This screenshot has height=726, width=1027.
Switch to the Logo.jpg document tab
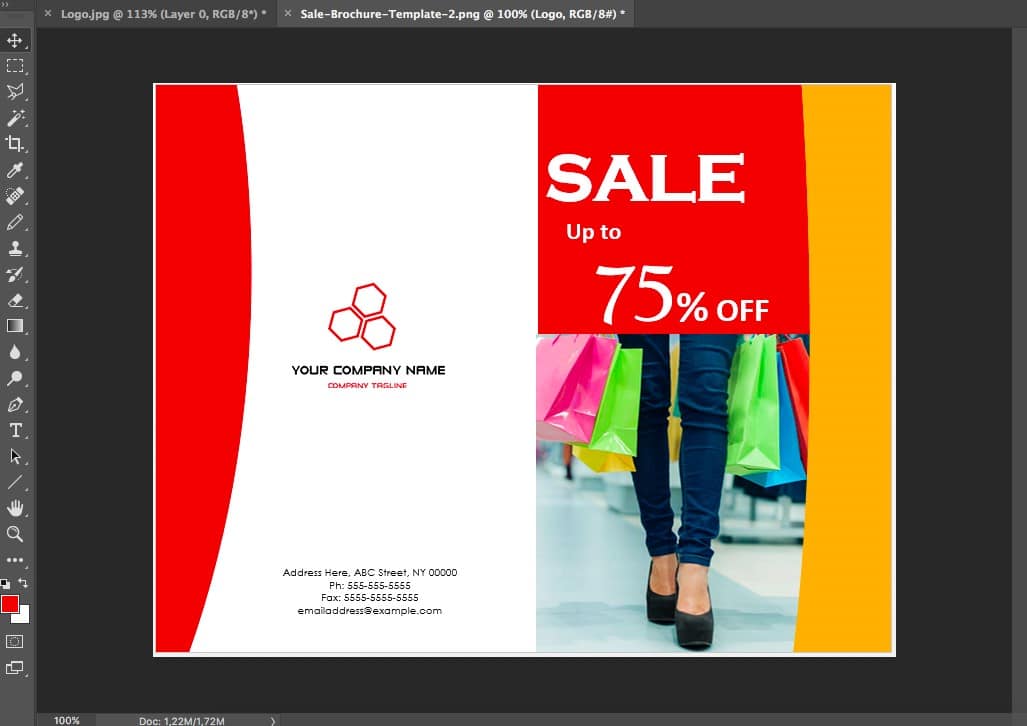[x=159, y=14]
